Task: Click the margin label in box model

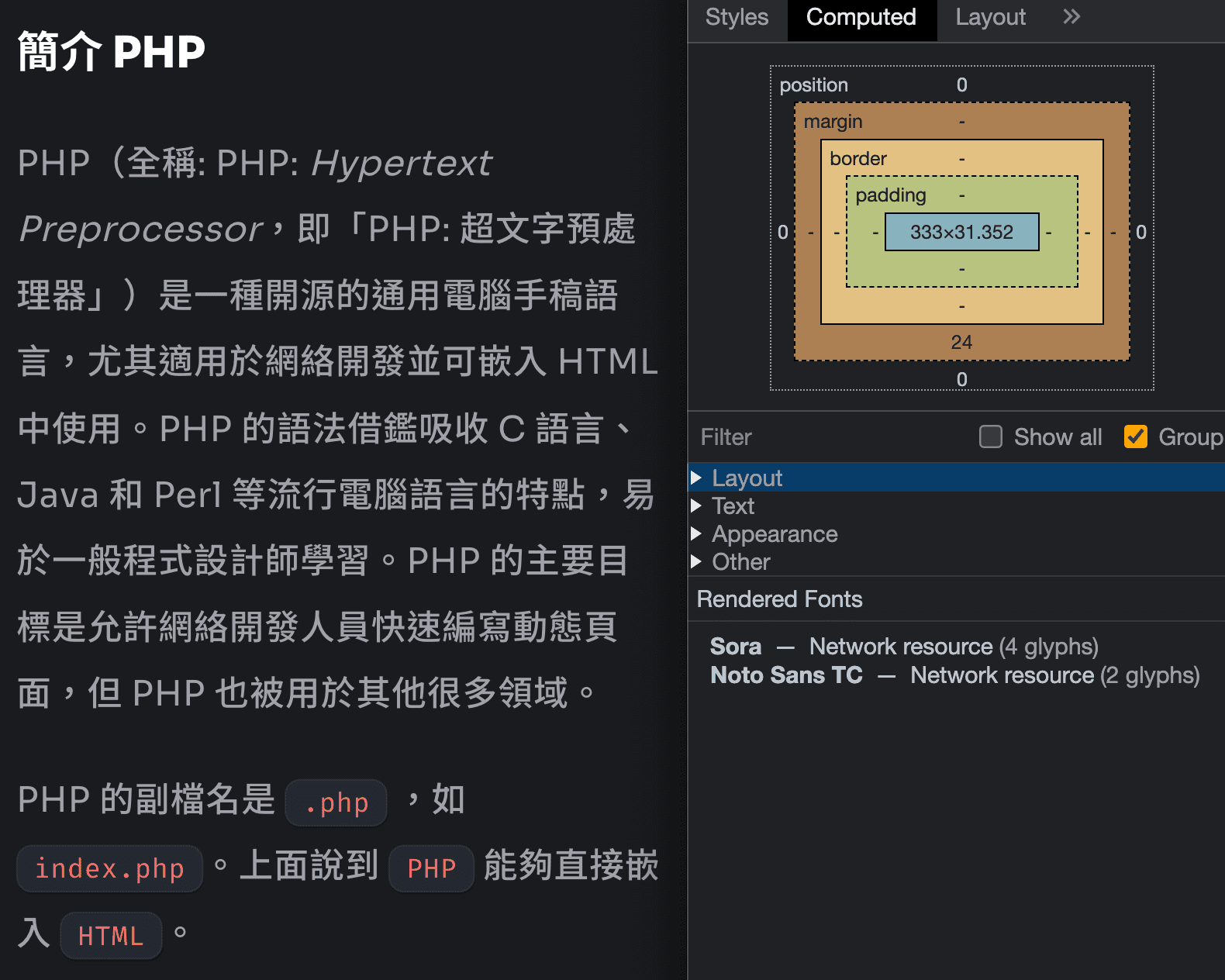Action: click(x=833, y=122)
